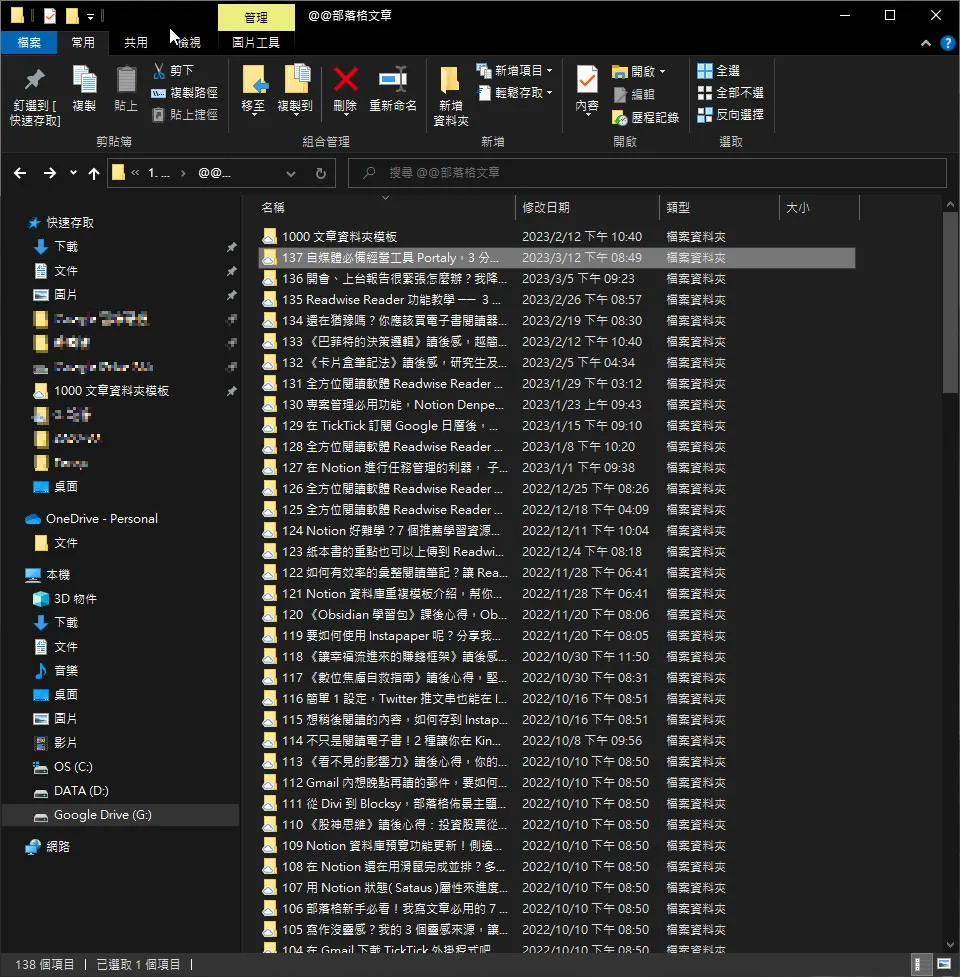
Task: Click the Rename (重新命名) icon
Action: [393, 80]
